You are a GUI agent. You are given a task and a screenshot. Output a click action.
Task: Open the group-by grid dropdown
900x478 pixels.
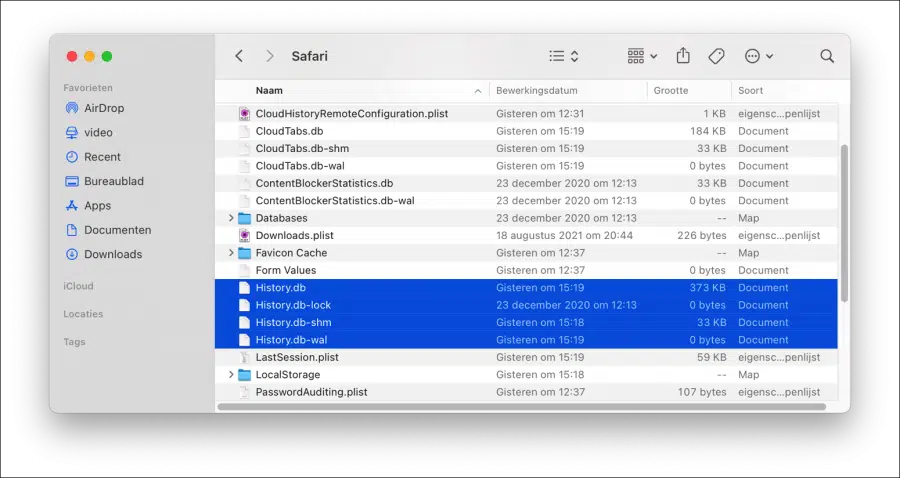[x=642, y=56]
